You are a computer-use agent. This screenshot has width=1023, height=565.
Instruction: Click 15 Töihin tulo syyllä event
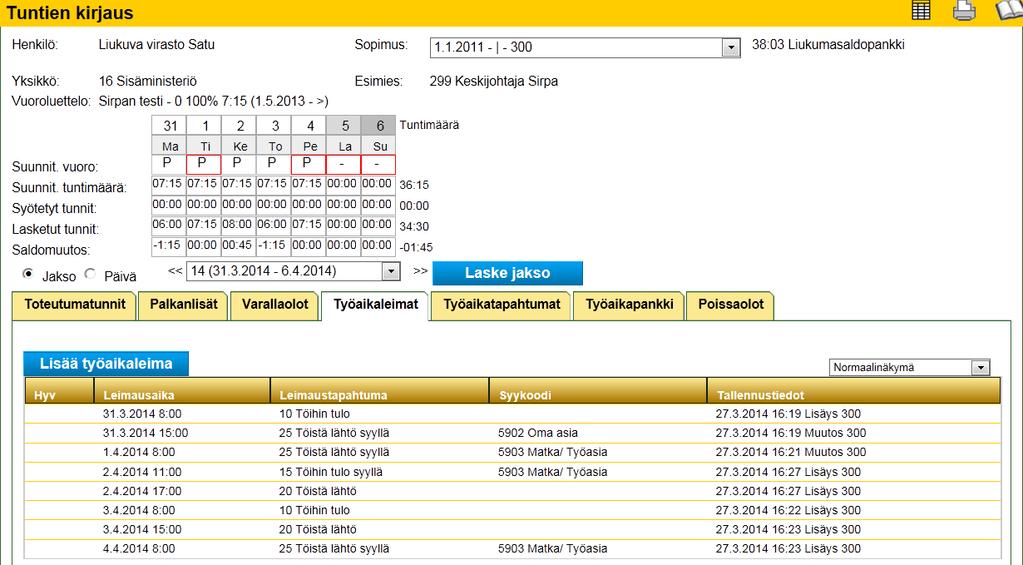tap(331, 472)
